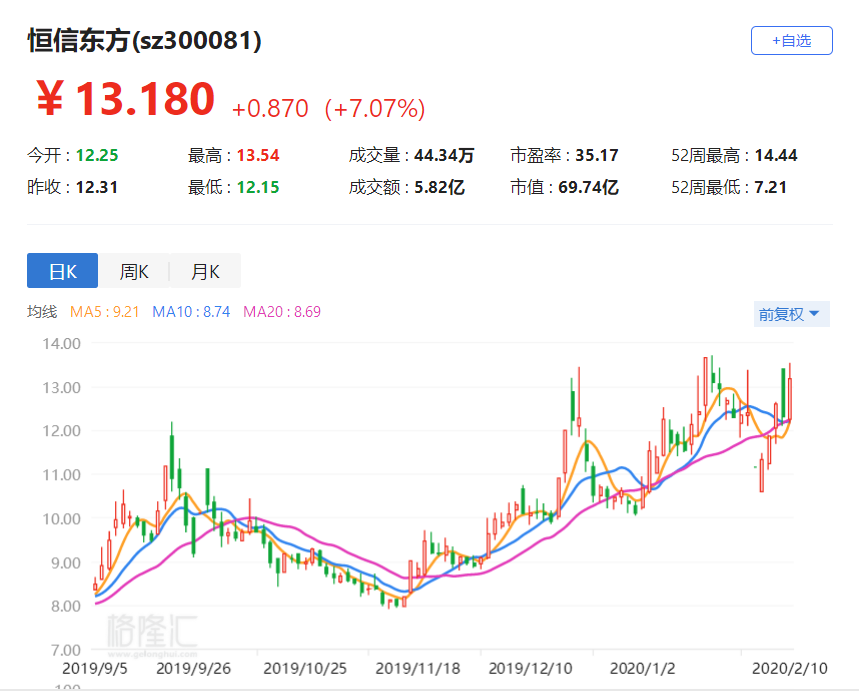Click the x-axis date 2019/12/10
The width and height of the screenshot is (859, 699).
pyautogui.click(x=530, y=668)
